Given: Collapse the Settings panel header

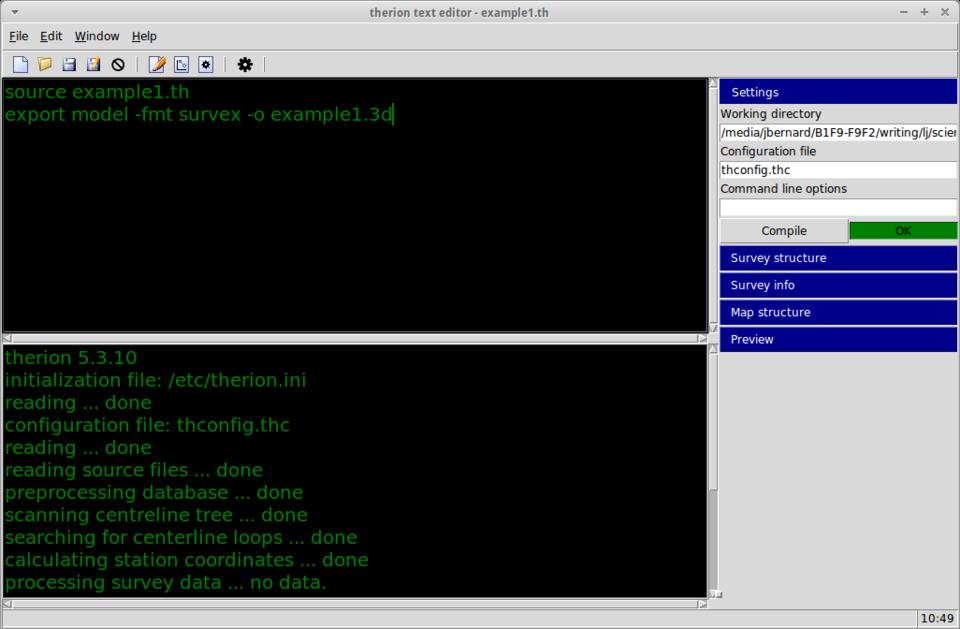Looking at the screenshot, I should pyautogui.click(x=838, y=92).
